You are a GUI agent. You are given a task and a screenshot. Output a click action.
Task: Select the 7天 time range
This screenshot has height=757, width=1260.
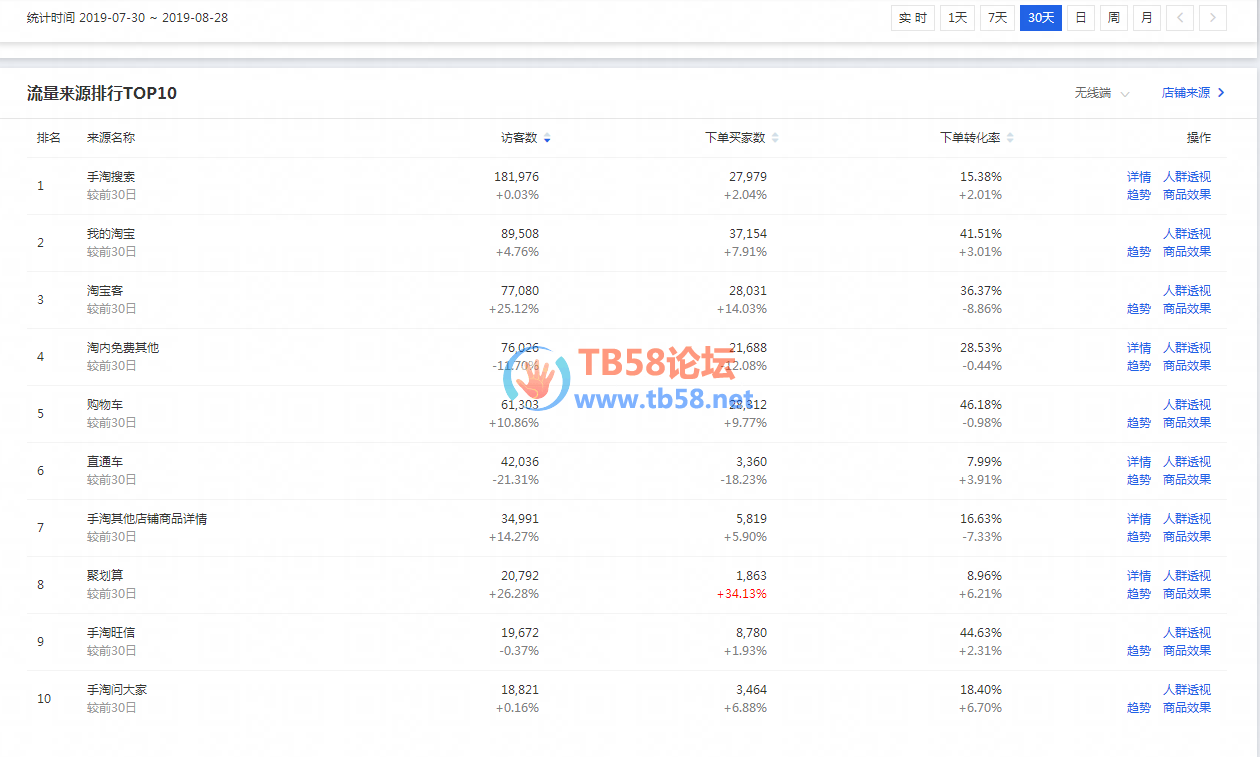(997, 17)
